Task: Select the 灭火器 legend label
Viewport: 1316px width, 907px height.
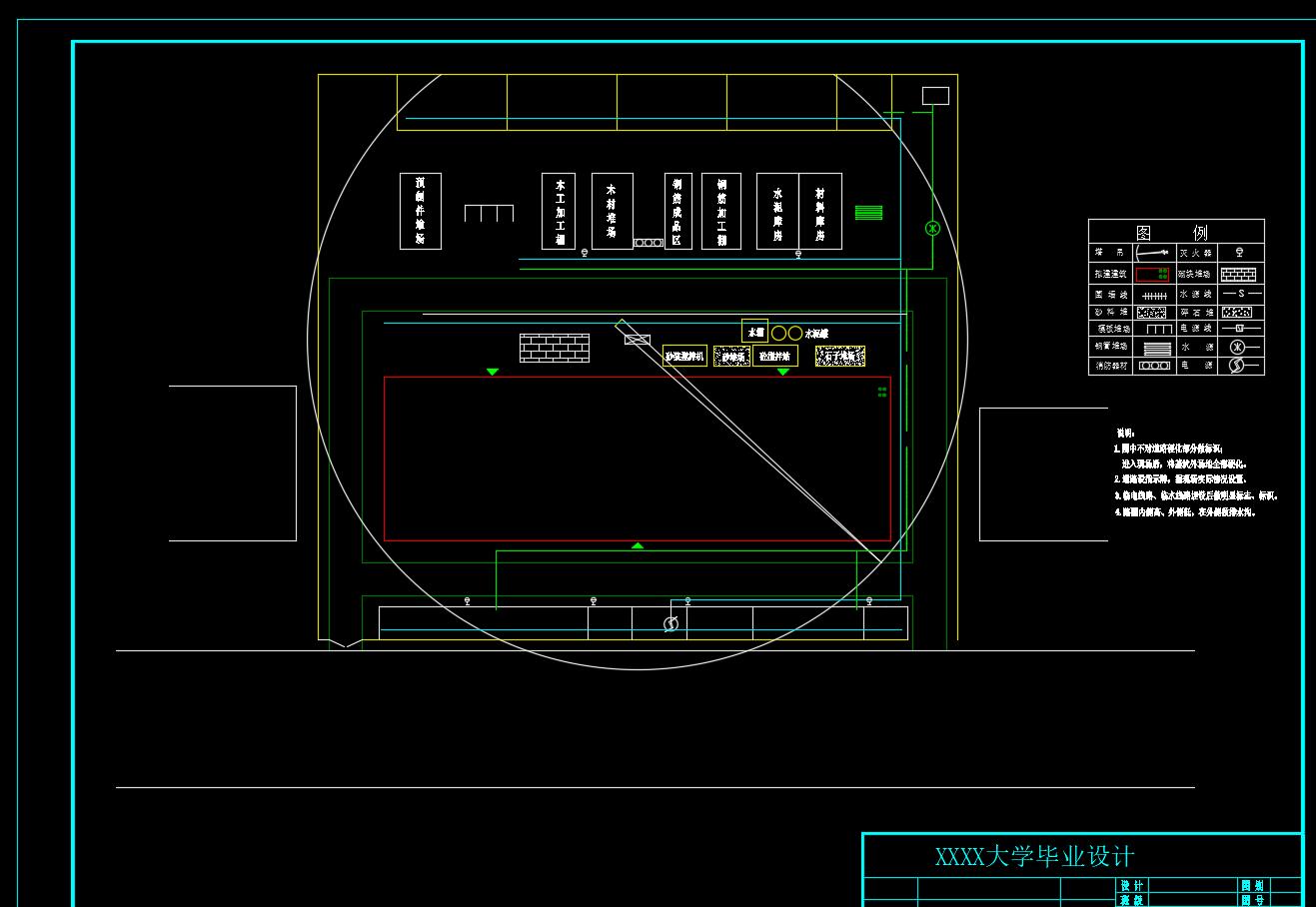Action: [1195, 253]
